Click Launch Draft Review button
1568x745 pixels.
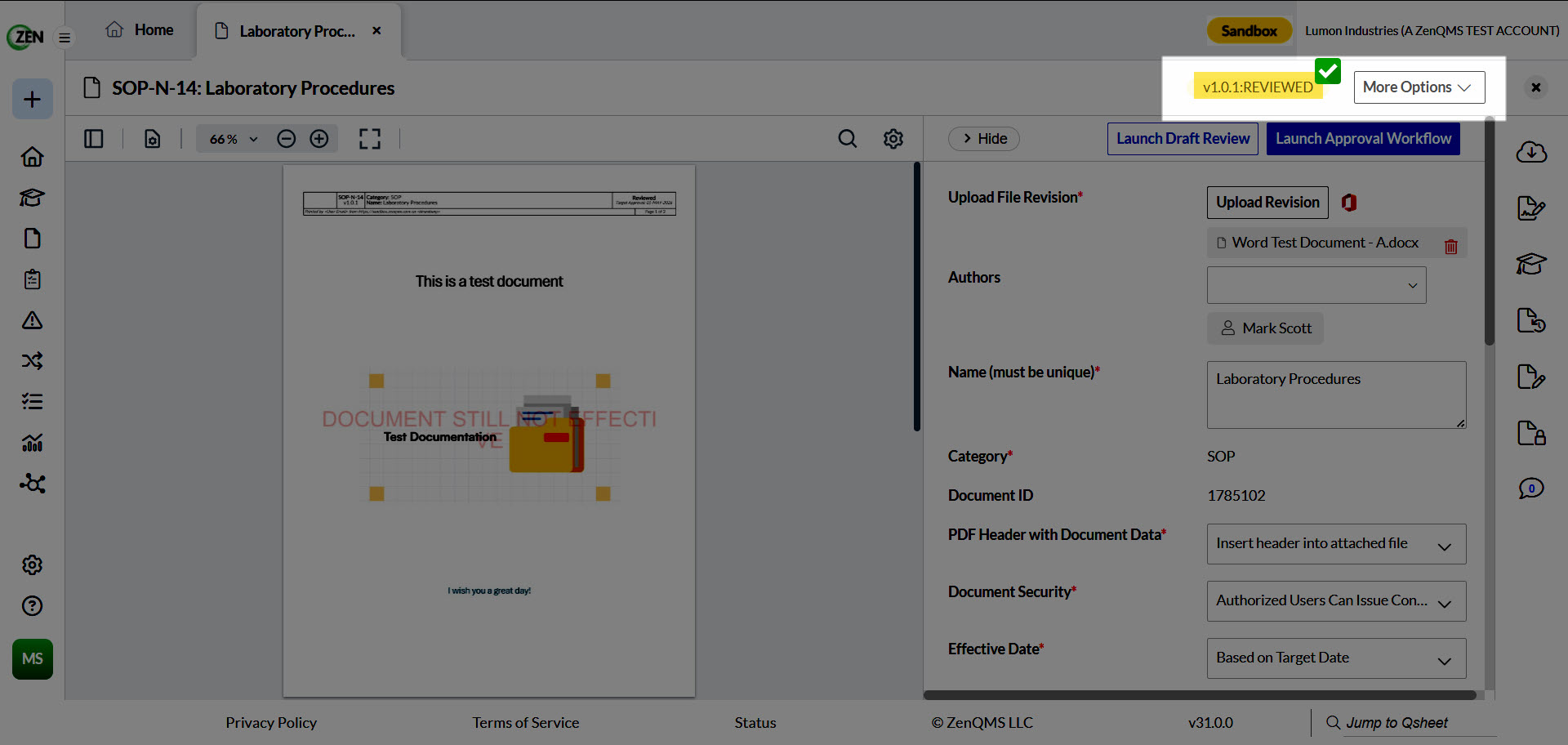pos(1183,139)
